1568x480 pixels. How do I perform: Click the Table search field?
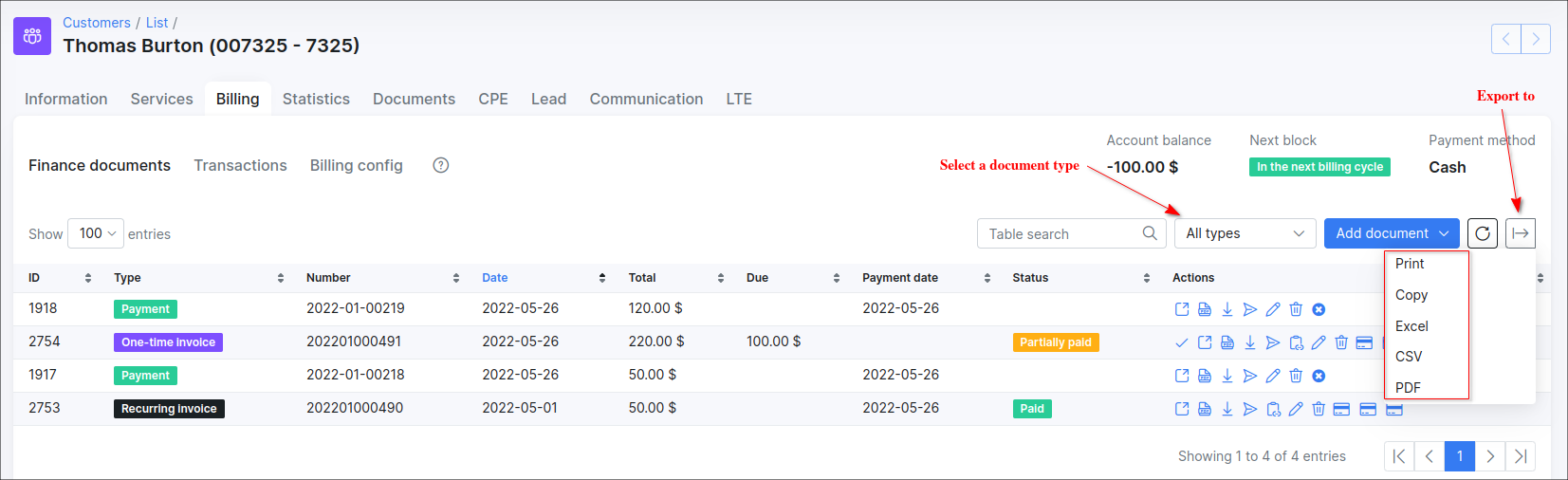1062,233
